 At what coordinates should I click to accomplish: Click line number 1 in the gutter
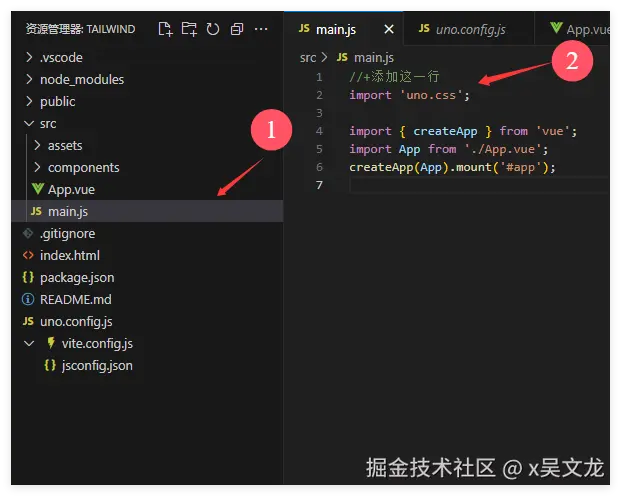coord(319,77)
